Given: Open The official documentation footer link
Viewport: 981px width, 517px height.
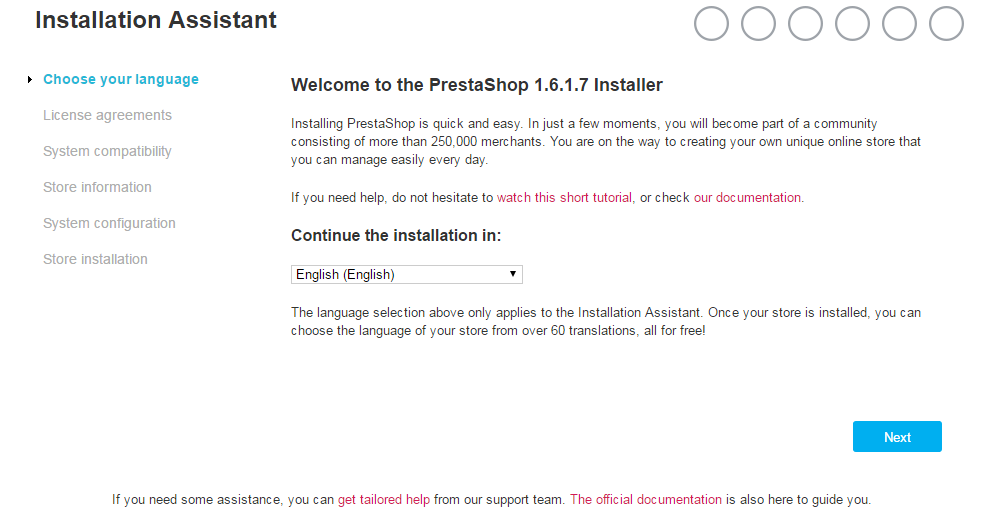Looking at the screenshot, I should pos(646,499).
